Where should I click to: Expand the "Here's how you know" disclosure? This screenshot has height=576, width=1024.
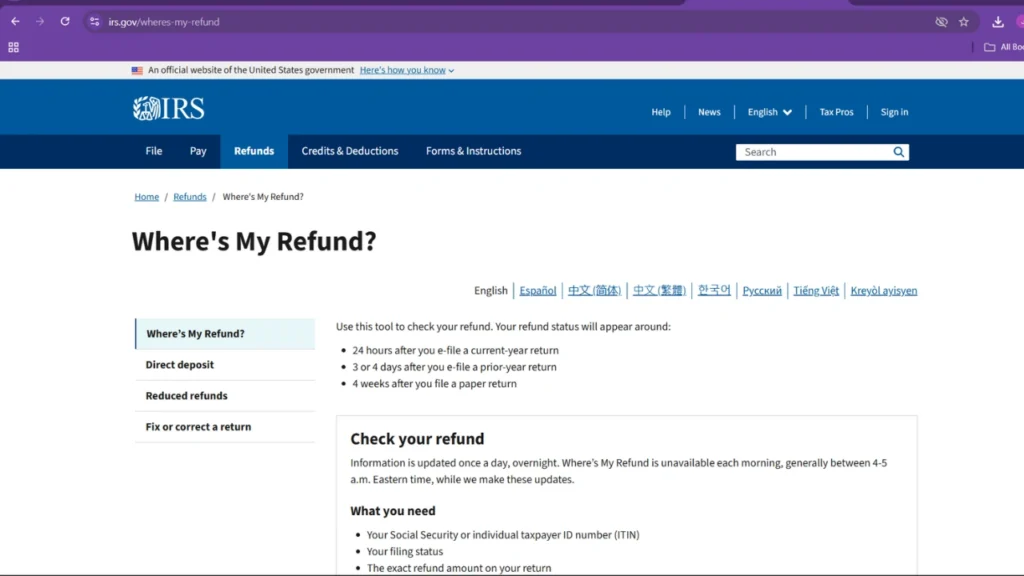[x=406, y=70]
